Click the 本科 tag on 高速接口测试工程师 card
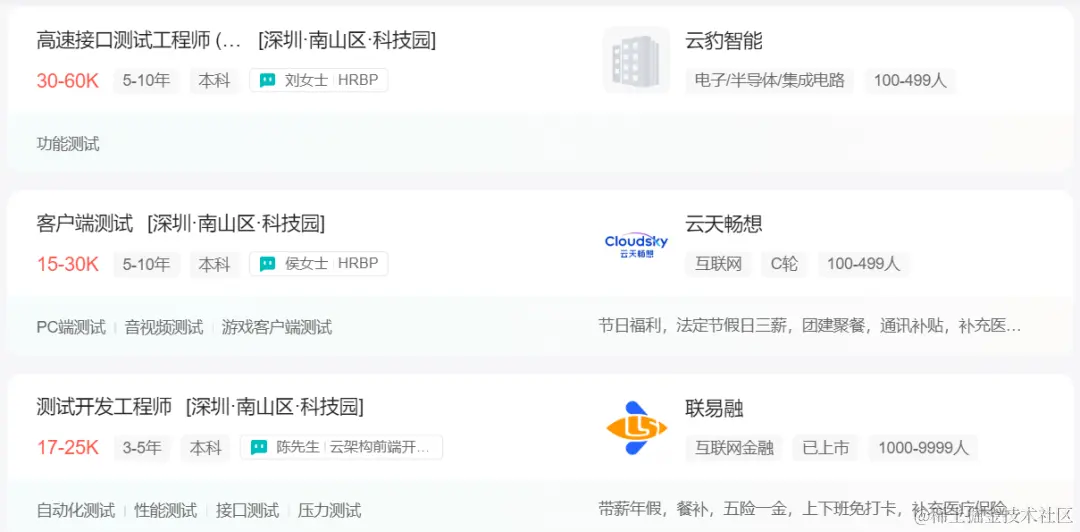 [x=214, y=81]
